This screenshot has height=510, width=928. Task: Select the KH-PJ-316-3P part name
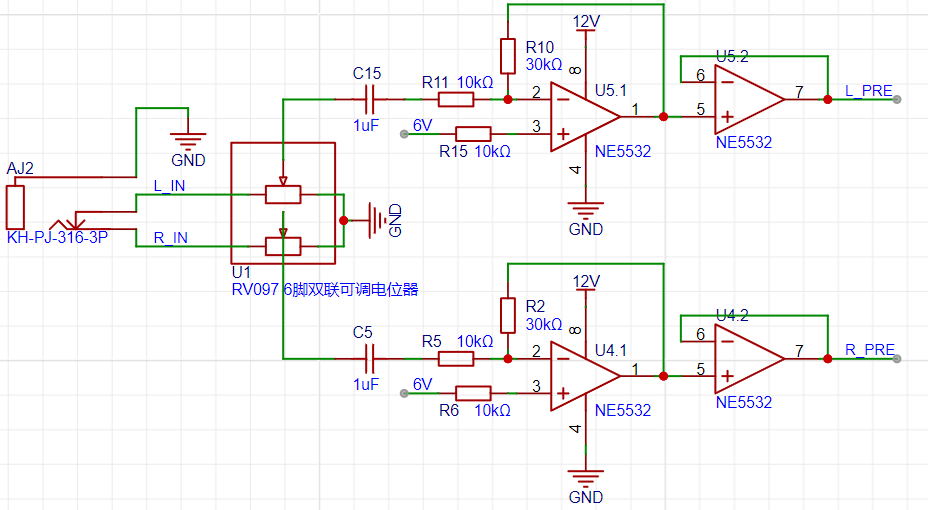(x=57, y=238)
